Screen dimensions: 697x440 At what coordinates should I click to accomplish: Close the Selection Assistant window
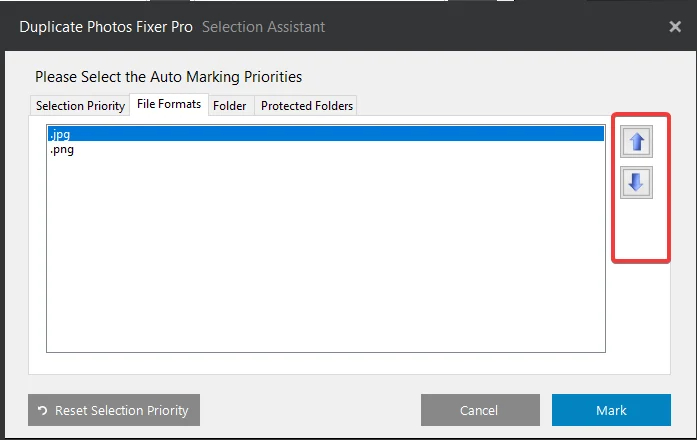(x=675, y=27)
